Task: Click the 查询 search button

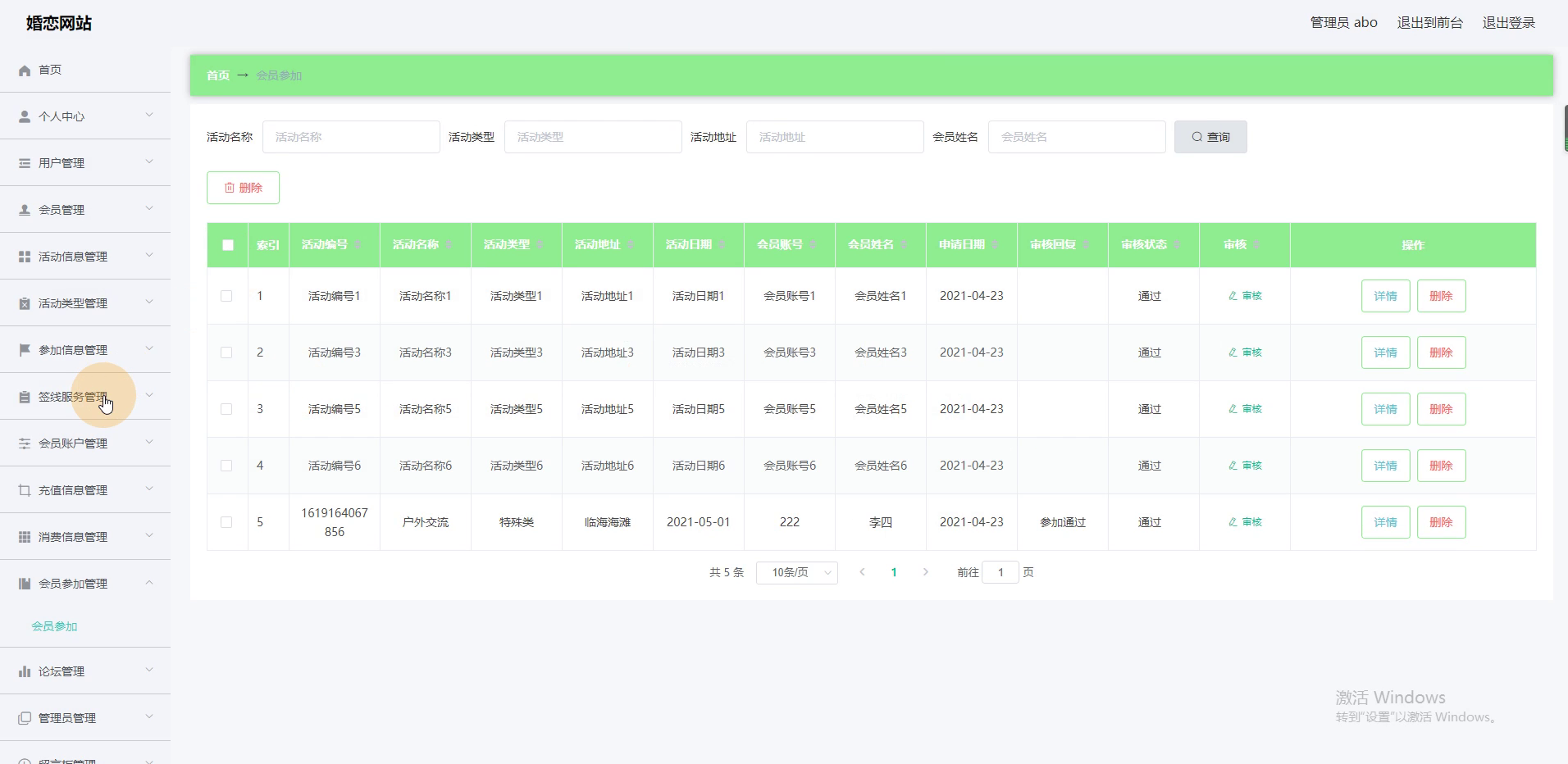Action: click(1210, 137)
